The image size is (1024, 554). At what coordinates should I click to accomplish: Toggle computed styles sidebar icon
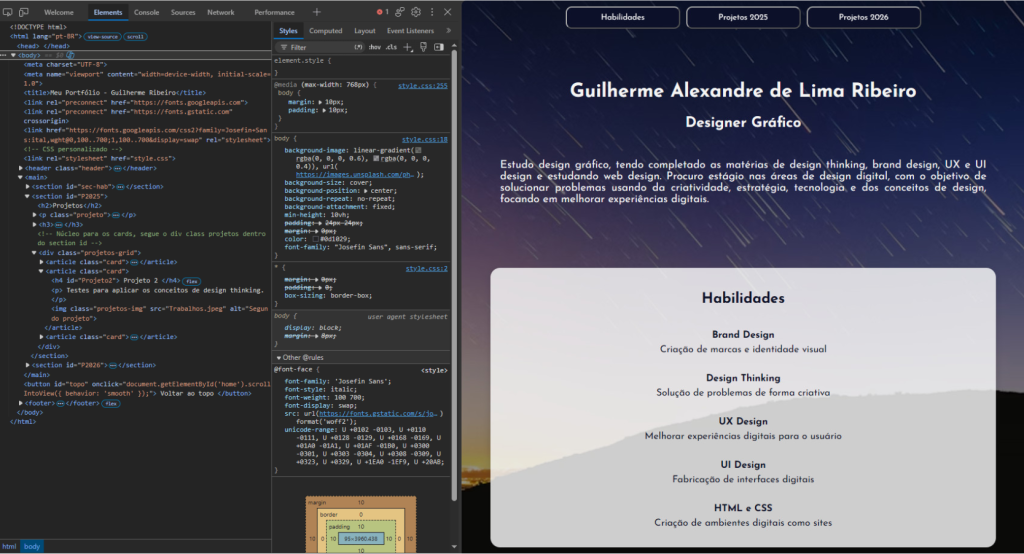coord(439,47)
